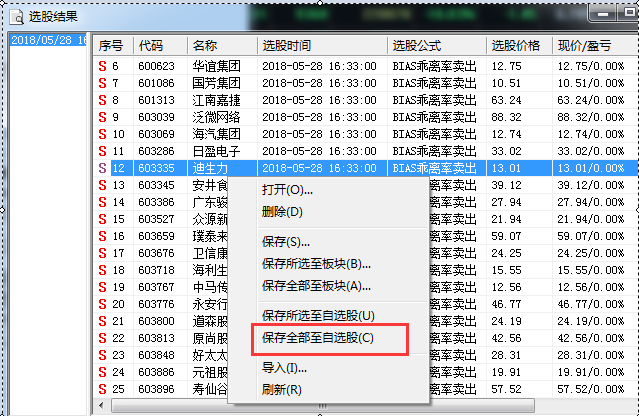Select stock code 603776
639x416 pixels.
156,304
